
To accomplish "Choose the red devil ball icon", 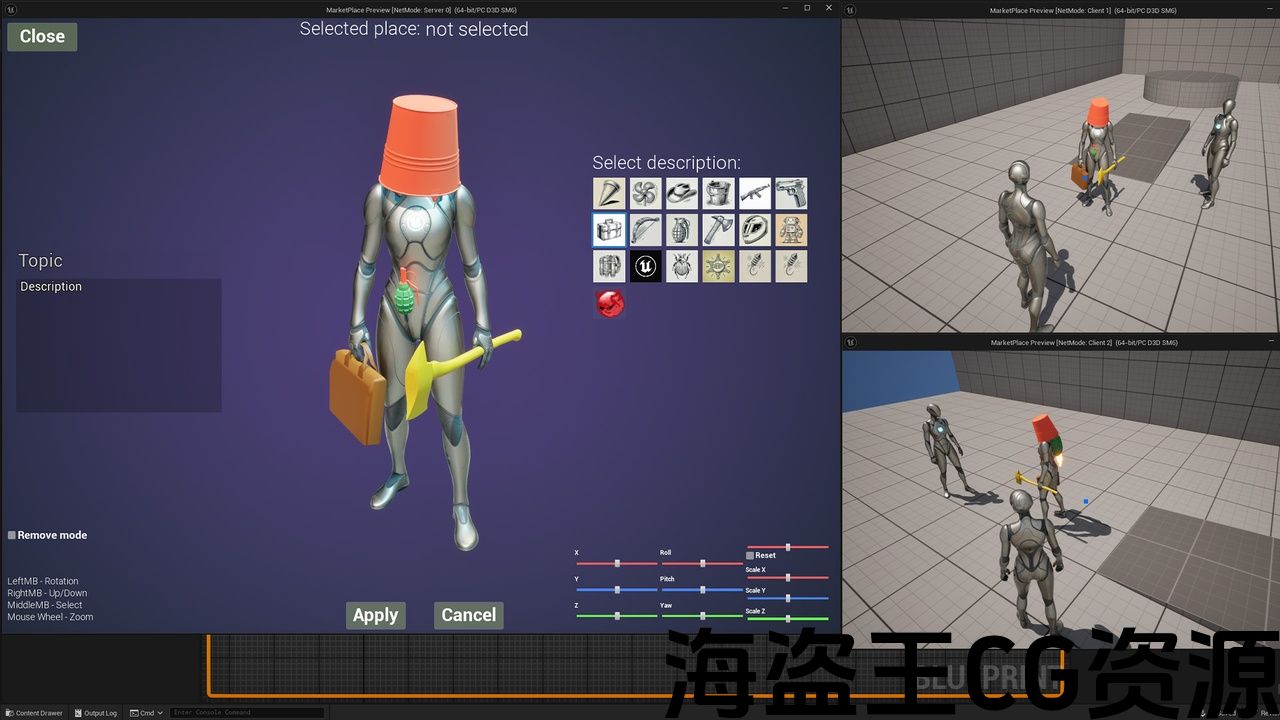I will [609, 303].
